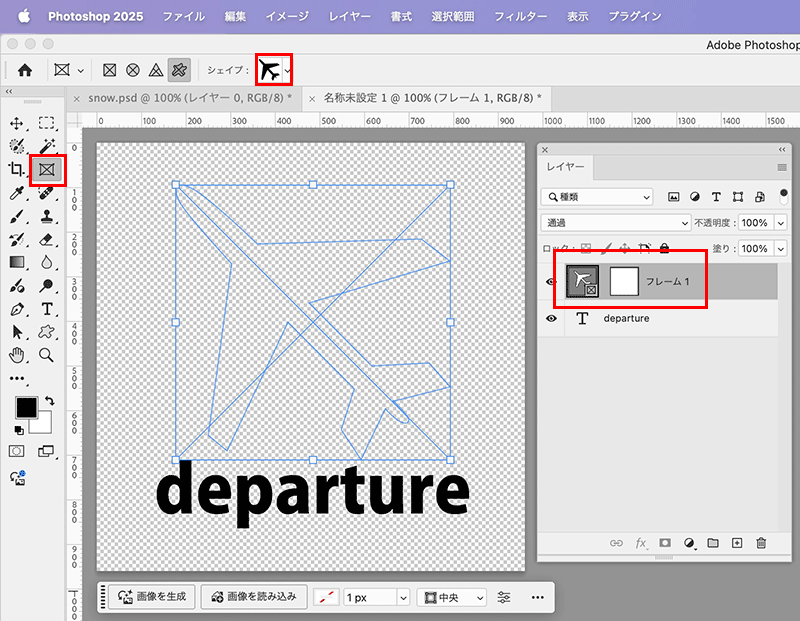Select the Clone Stamp tool
The image size is (800, 621).
(46, 216)
